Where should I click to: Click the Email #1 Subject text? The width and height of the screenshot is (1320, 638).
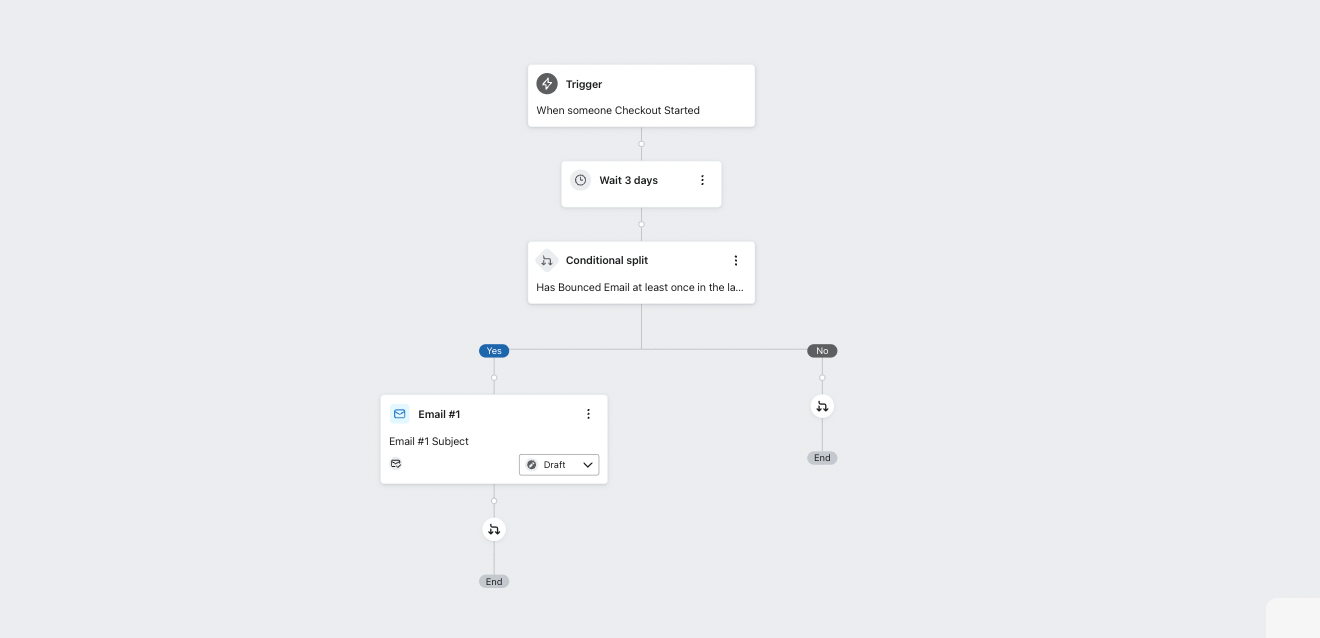[429, 441]
